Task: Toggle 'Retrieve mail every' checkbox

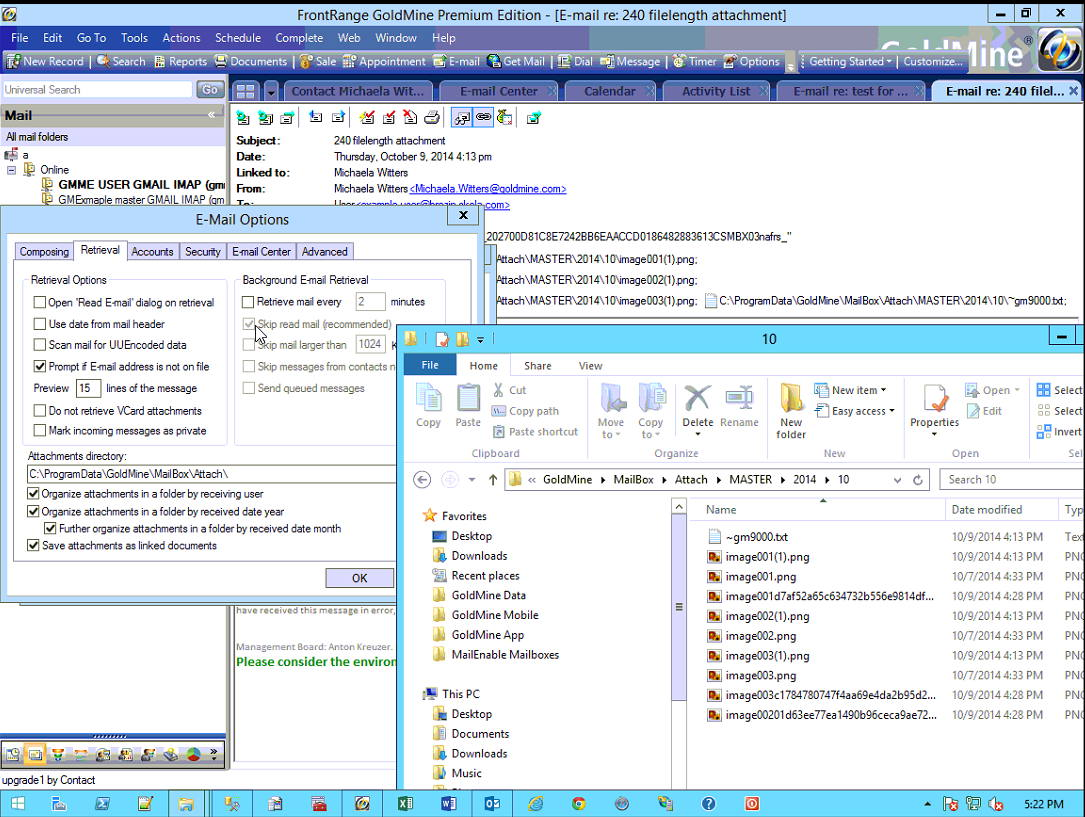Action: tap(248, 302)
